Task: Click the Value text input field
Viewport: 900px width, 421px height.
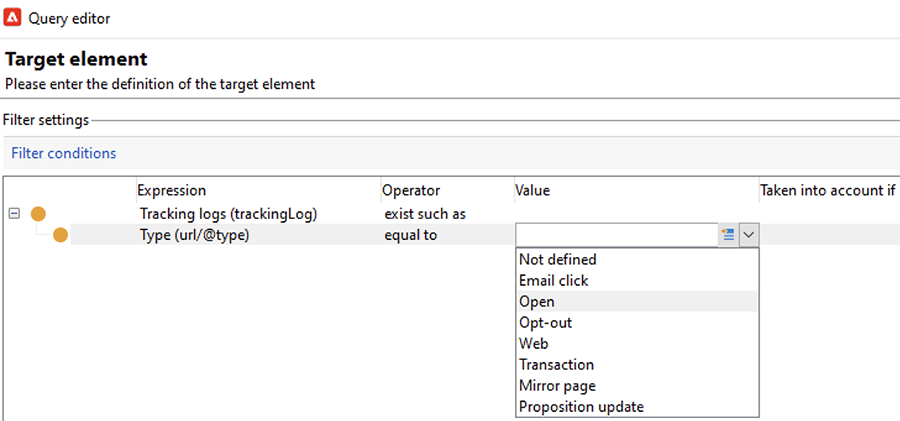Action: 615,235
